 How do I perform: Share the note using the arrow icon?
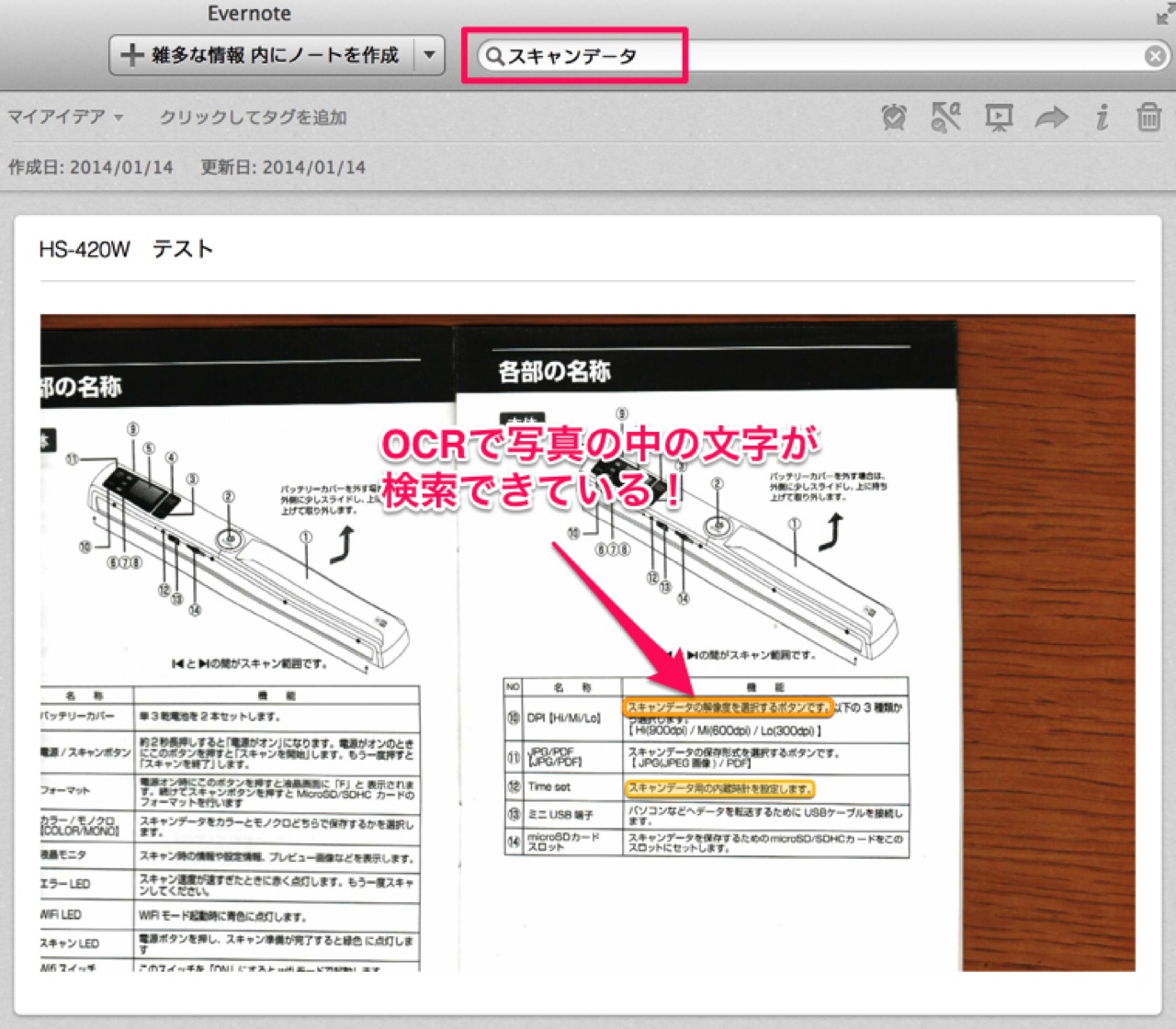coord(1051,117)
